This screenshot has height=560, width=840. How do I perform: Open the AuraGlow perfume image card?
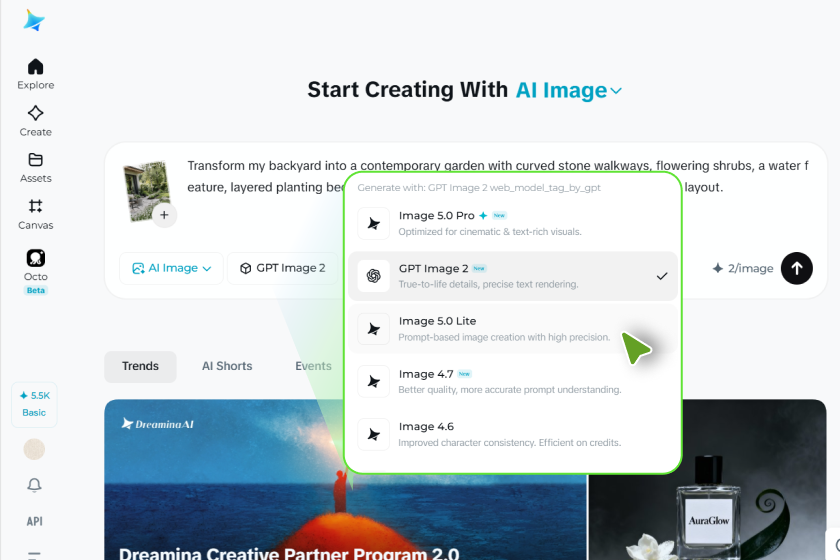point(708,482)
